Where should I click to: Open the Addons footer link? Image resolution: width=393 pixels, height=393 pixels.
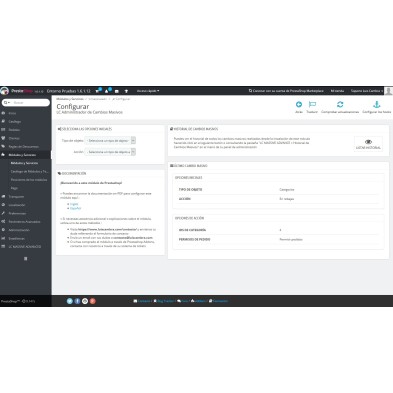[198, 301]
